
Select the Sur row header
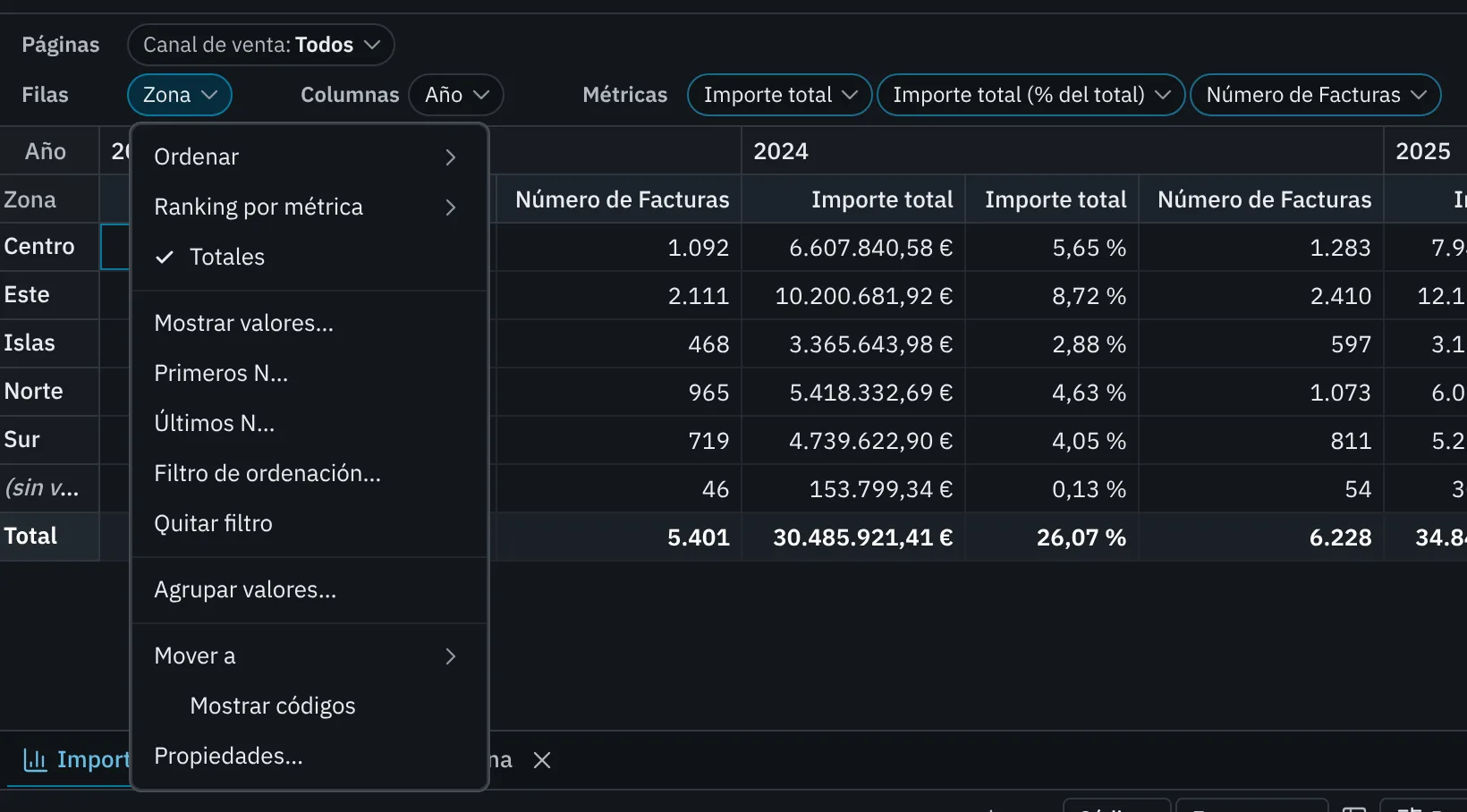coord(49,440)
